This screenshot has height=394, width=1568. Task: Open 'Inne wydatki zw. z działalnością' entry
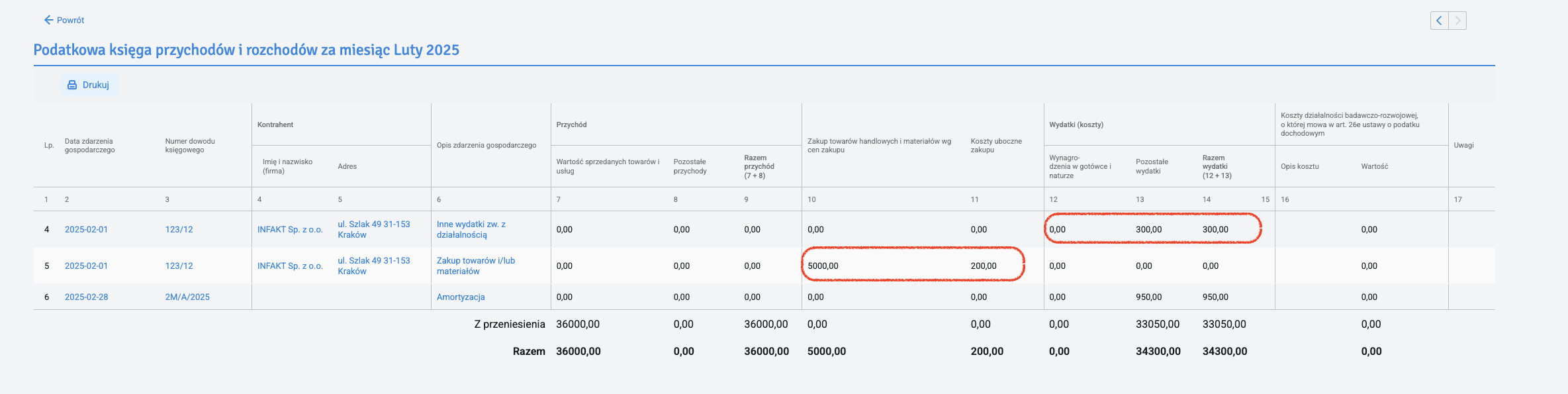pyautogui.click(x=471, y=230)
